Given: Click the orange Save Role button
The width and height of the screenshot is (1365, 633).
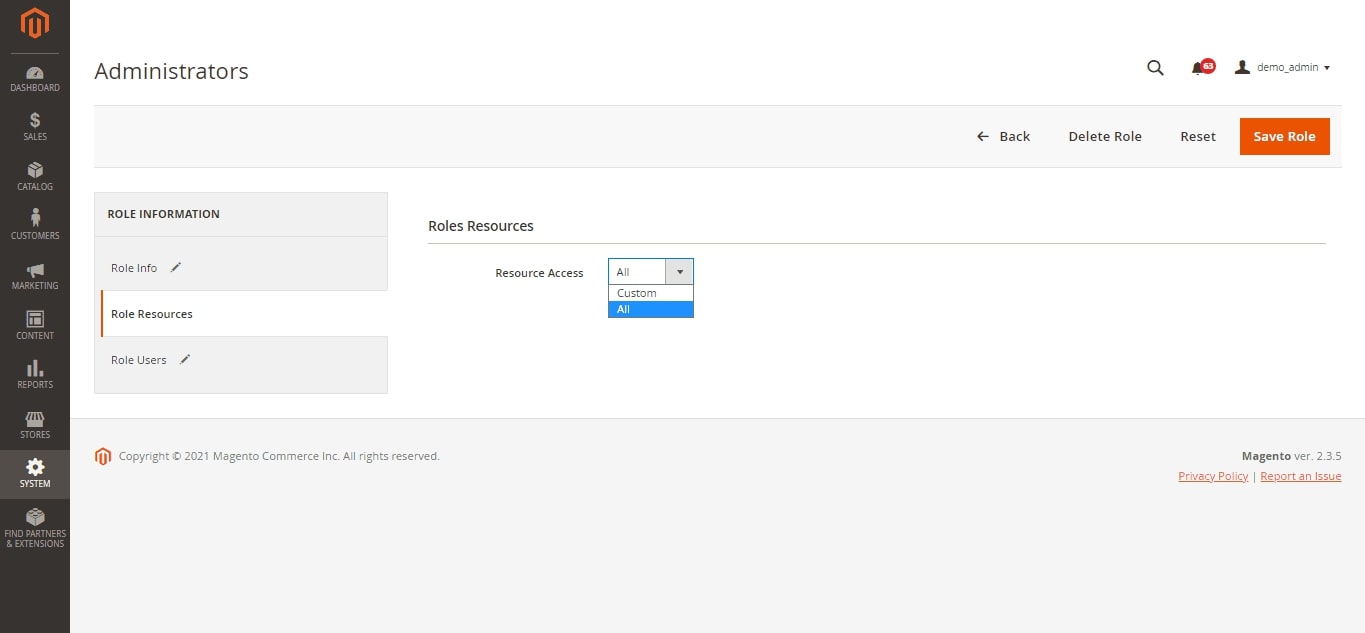Looking at the screenshot, I should click(1285, 136).
